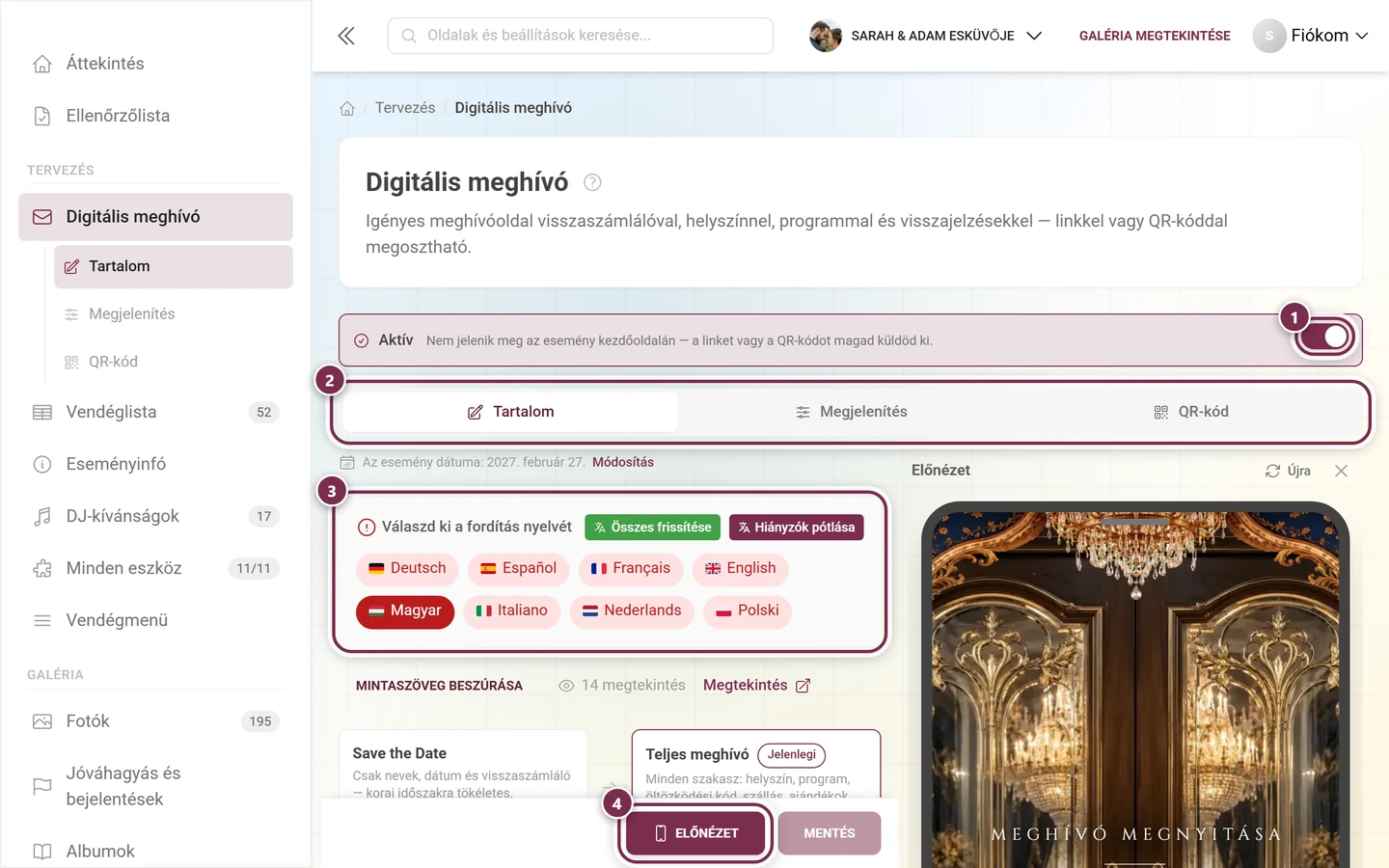Open Megjelenítés in the sidebar submenu
1389x868 pixels.
point(174,314)
